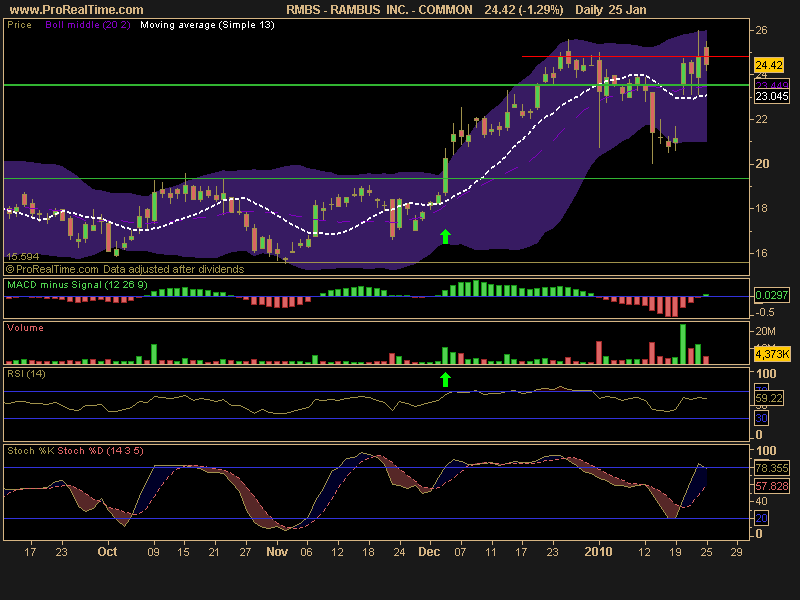Click the MACD minus Signal (12 26 9) label
Screen dimensions: 800x600
click(77, 285)
